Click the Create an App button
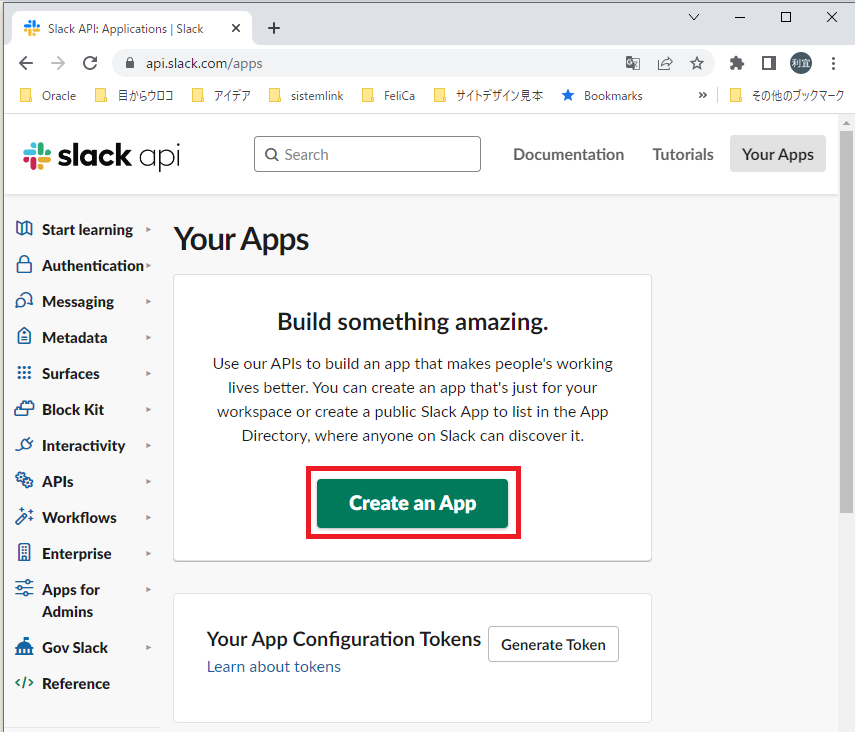The image size is (855, 734). point(412,503)
